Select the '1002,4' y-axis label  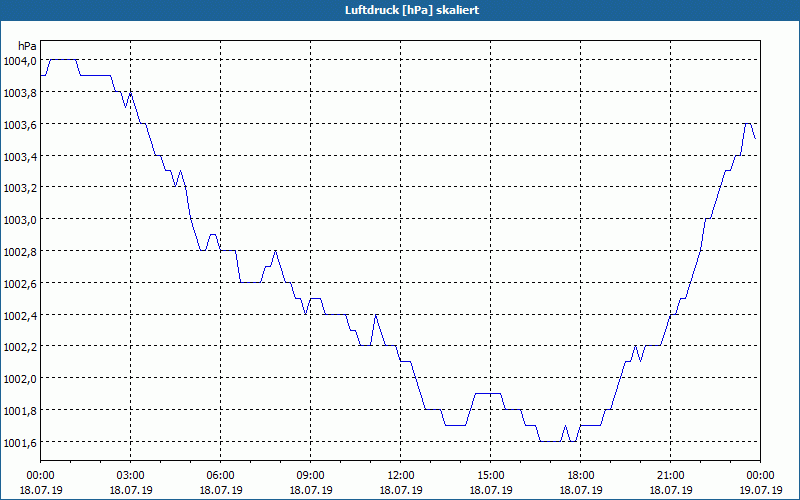tap(19, 316)
